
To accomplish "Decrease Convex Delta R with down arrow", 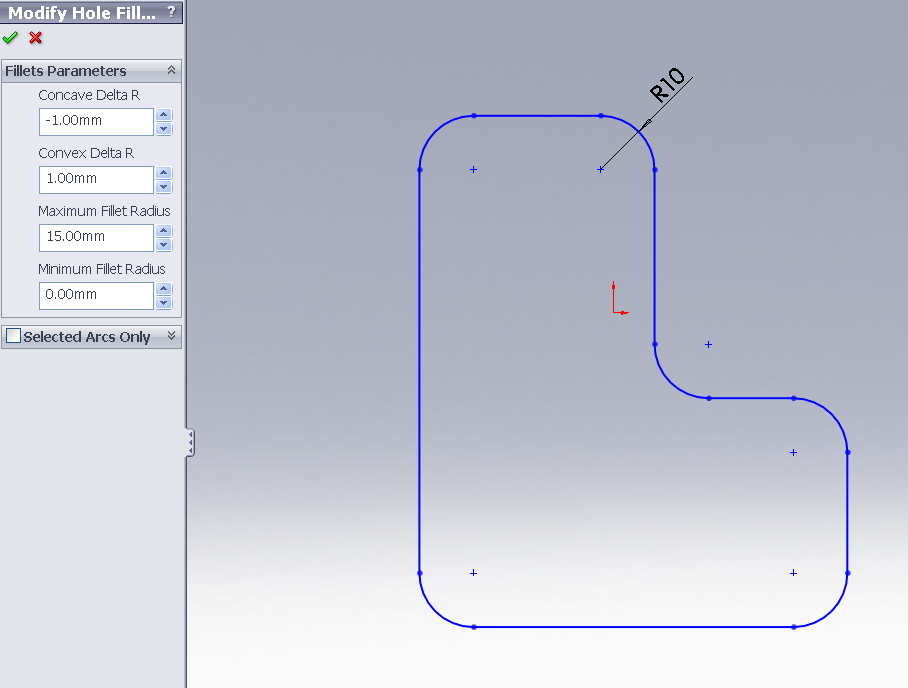I will pos(164,187).
